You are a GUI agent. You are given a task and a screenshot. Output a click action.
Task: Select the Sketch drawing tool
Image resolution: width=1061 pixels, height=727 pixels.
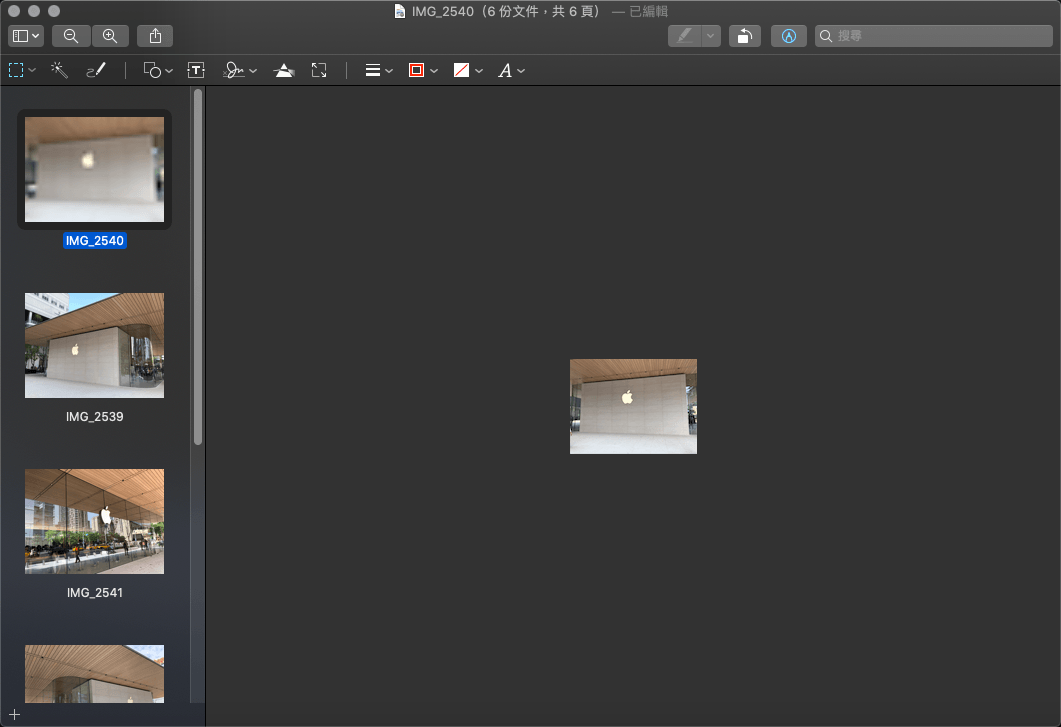[96, 70]
